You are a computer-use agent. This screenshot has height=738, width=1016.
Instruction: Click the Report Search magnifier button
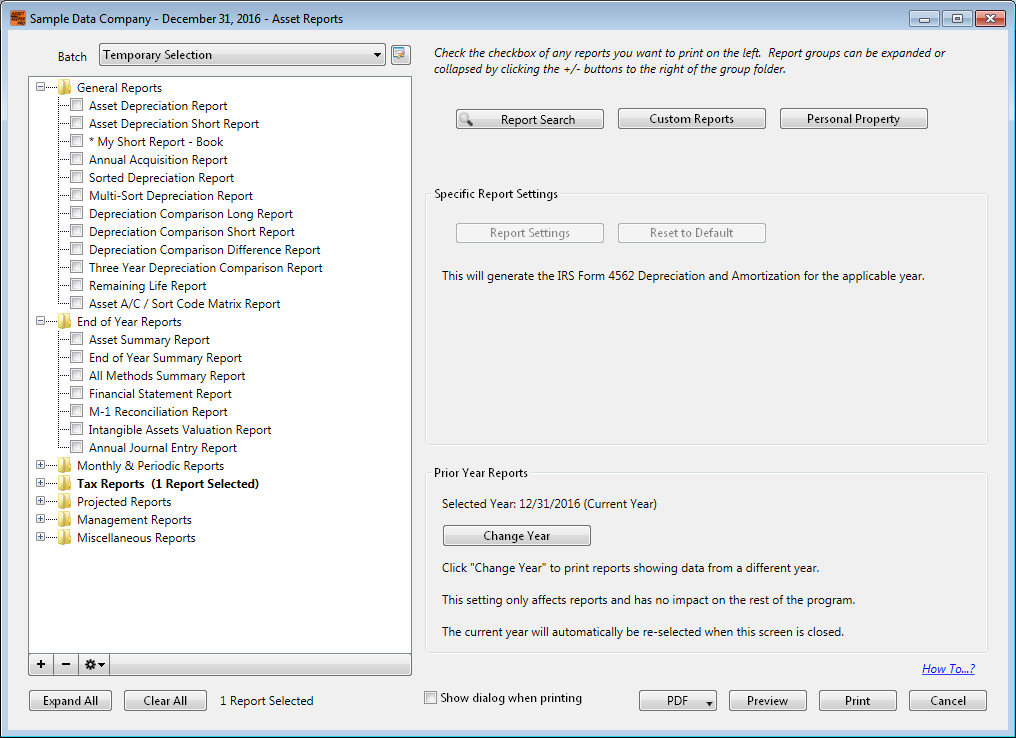530,119
